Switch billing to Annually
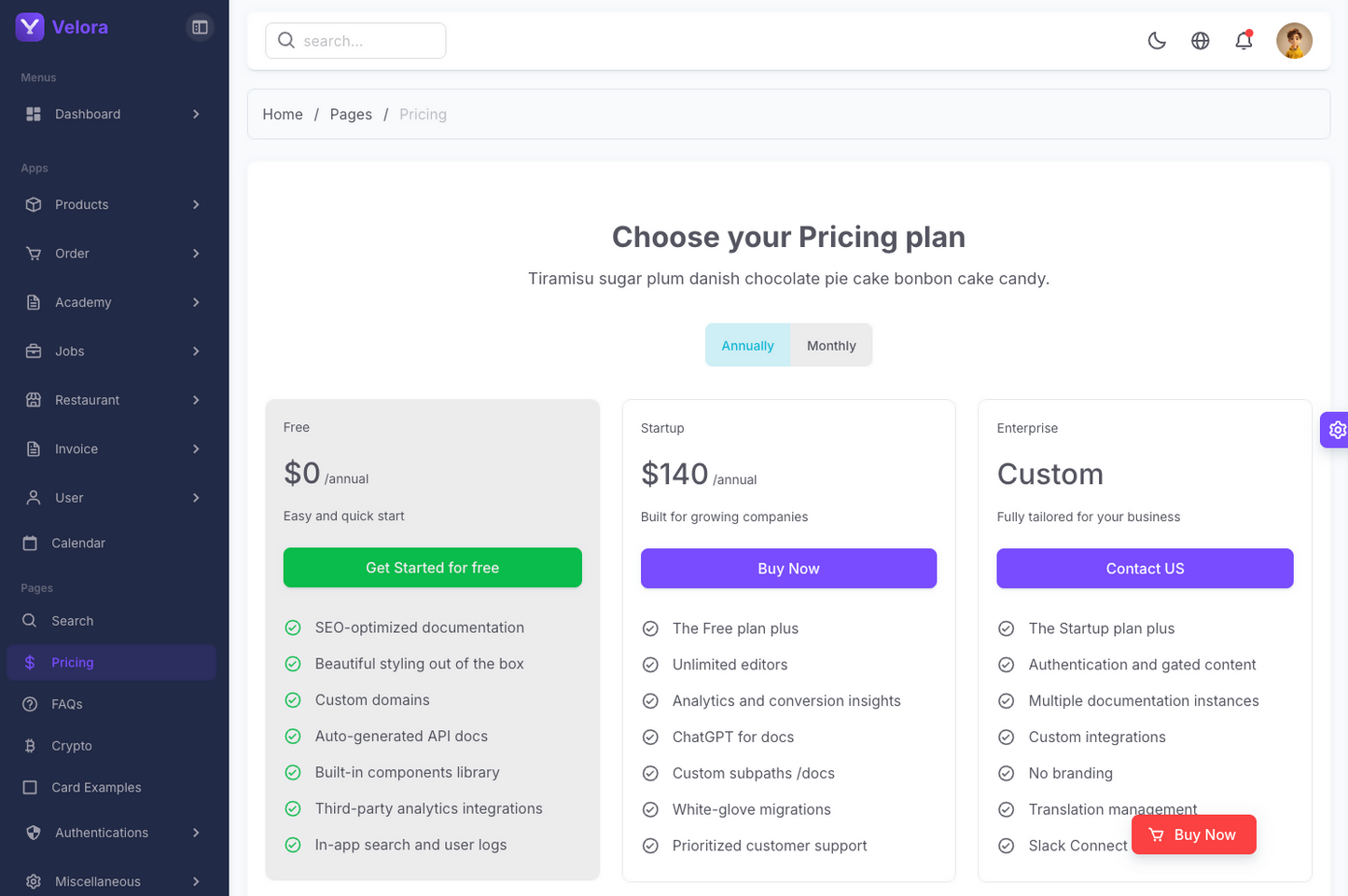 (x=747, y=345)
